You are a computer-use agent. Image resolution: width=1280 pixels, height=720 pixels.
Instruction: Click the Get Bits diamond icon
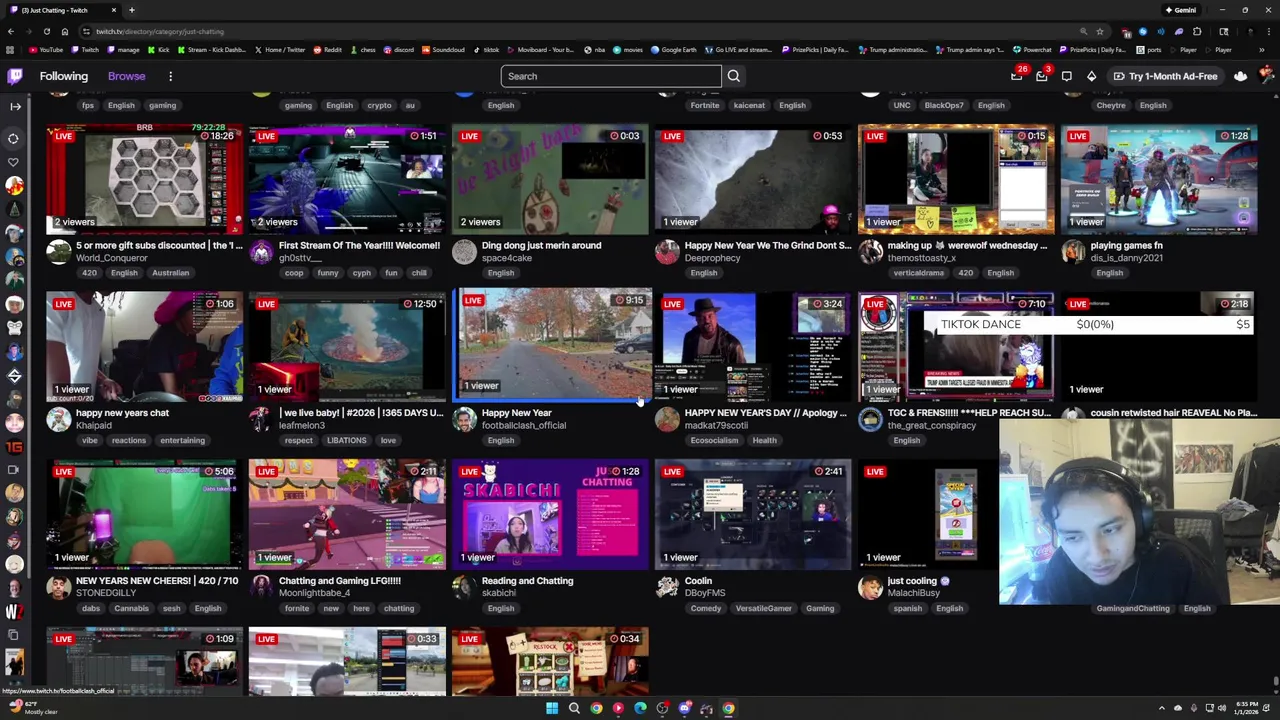coord(1091,76)
